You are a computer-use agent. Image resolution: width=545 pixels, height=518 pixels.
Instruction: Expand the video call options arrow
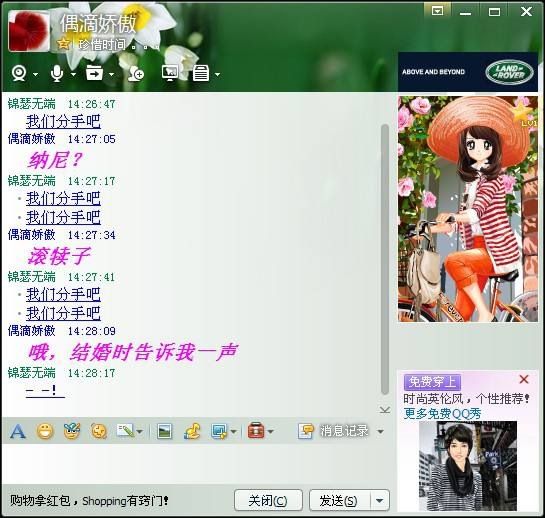coord(35,74)
